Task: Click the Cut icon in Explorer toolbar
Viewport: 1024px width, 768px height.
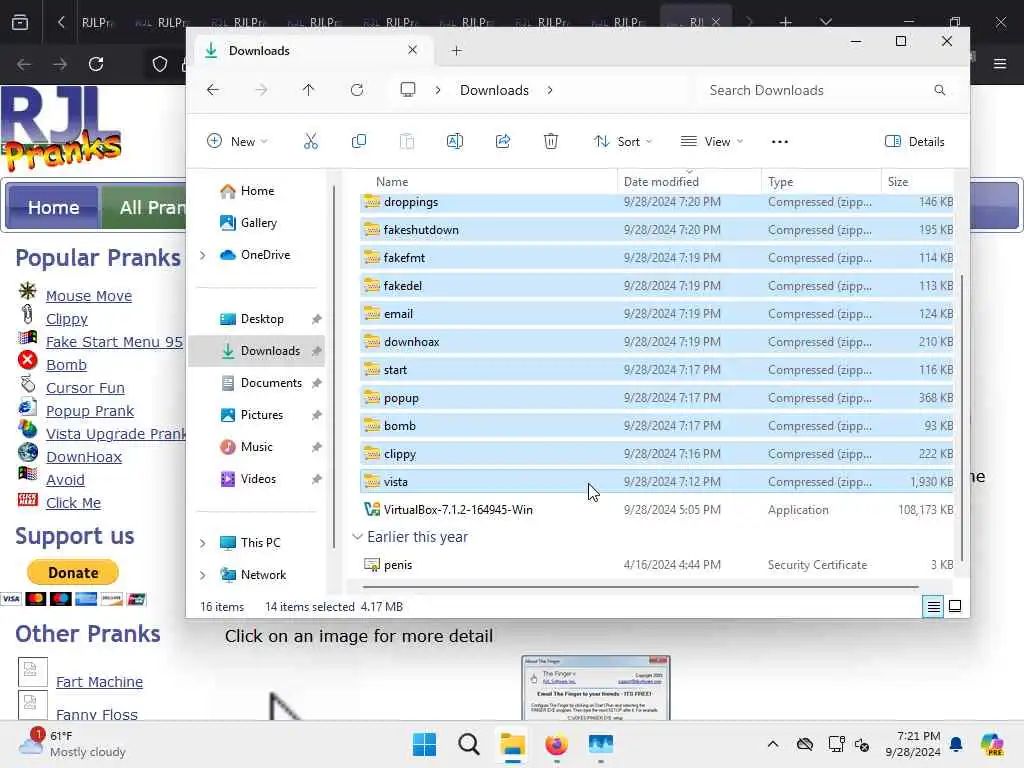Action: coord(311,141)
